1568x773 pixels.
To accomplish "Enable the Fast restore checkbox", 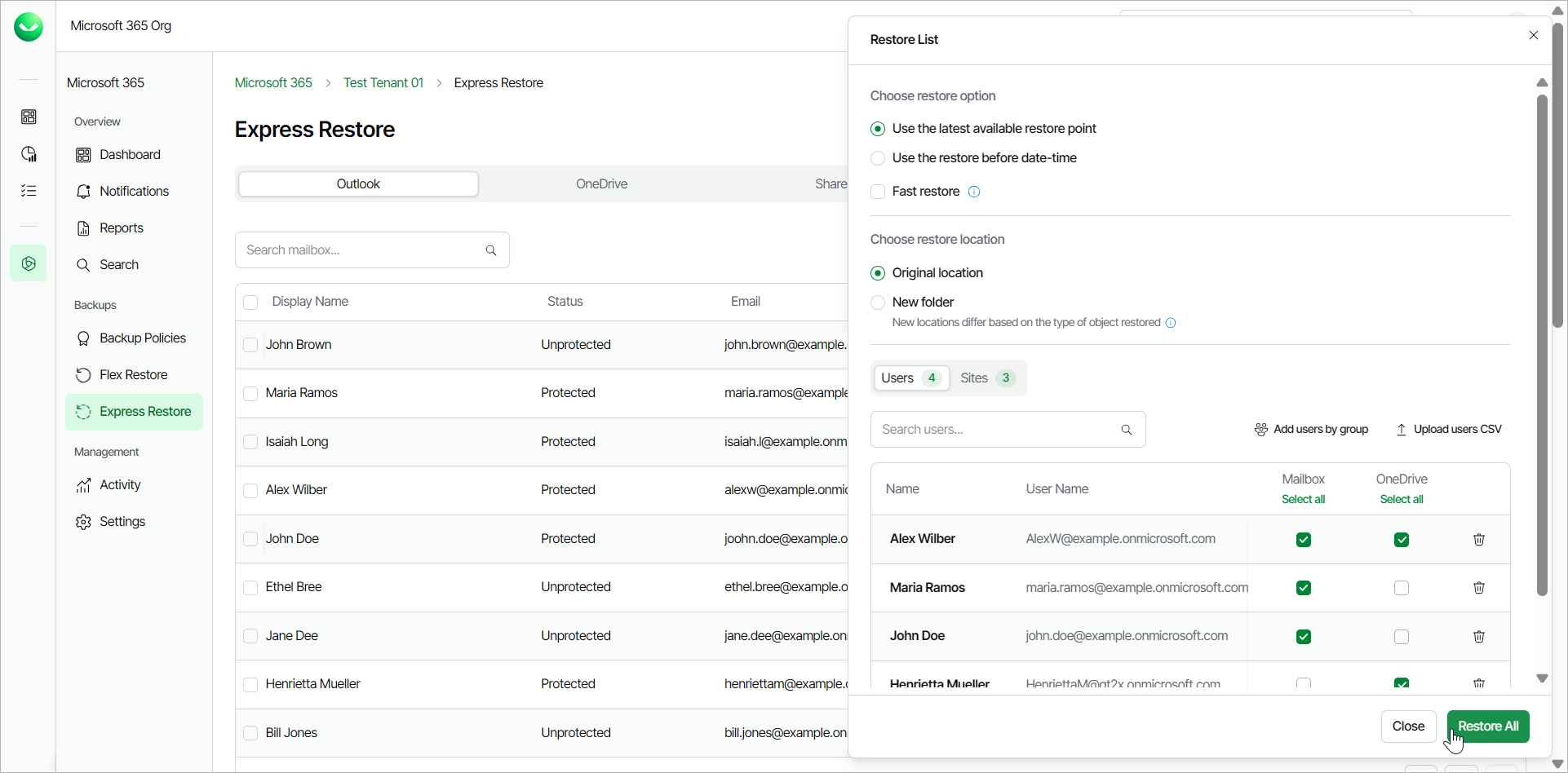I will click(x=878, y=192).
